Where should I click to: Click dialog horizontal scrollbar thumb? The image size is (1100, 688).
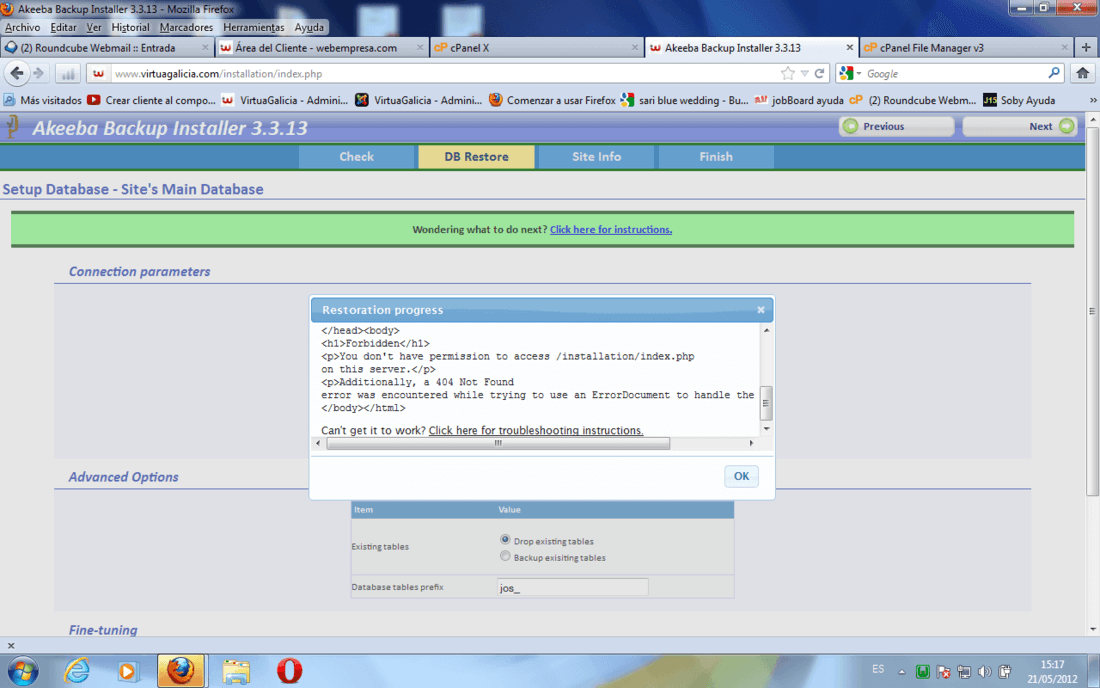(498, 443)
